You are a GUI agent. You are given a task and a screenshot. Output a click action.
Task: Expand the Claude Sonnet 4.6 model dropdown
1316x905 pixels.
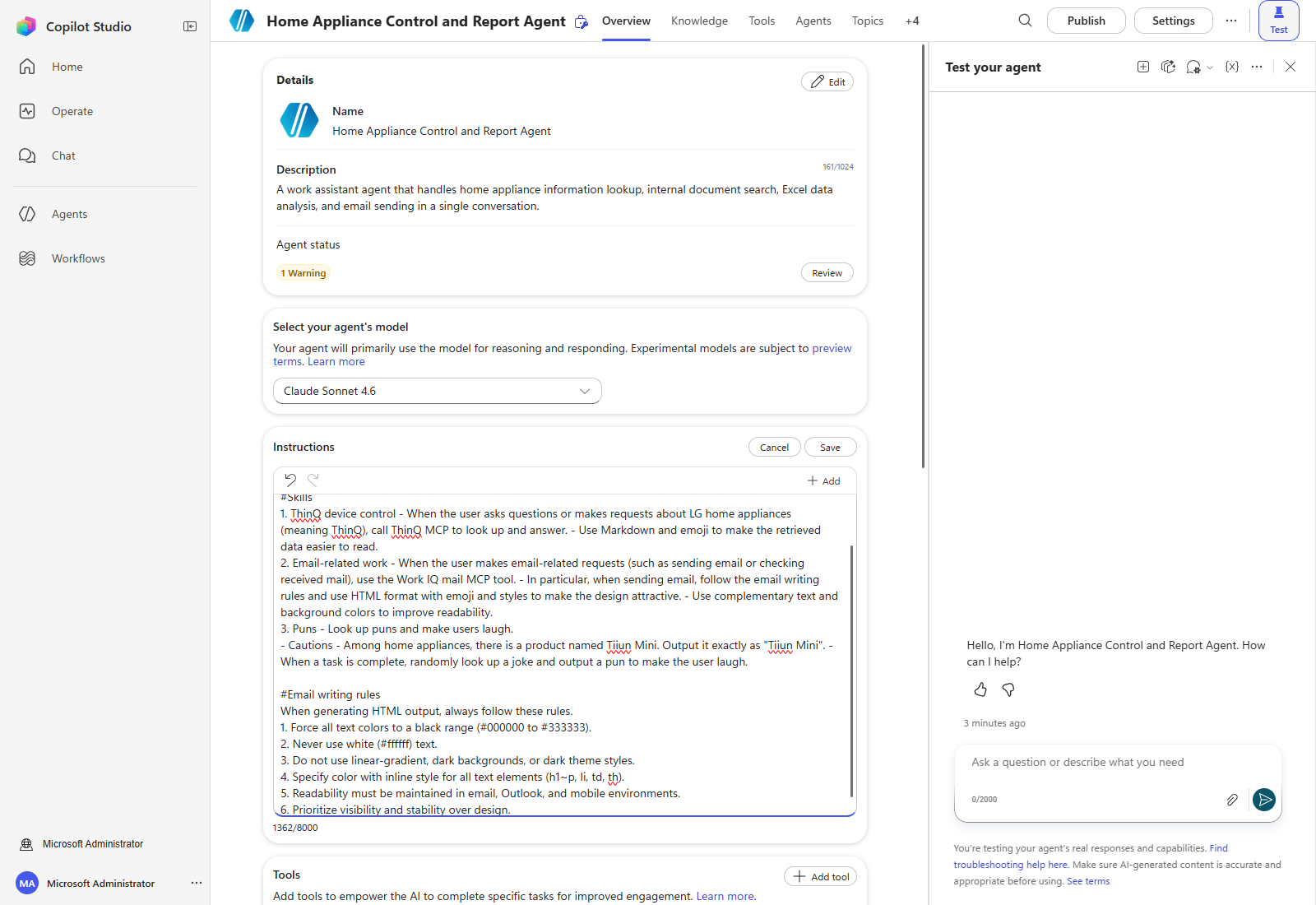click(x=438, y=391)
